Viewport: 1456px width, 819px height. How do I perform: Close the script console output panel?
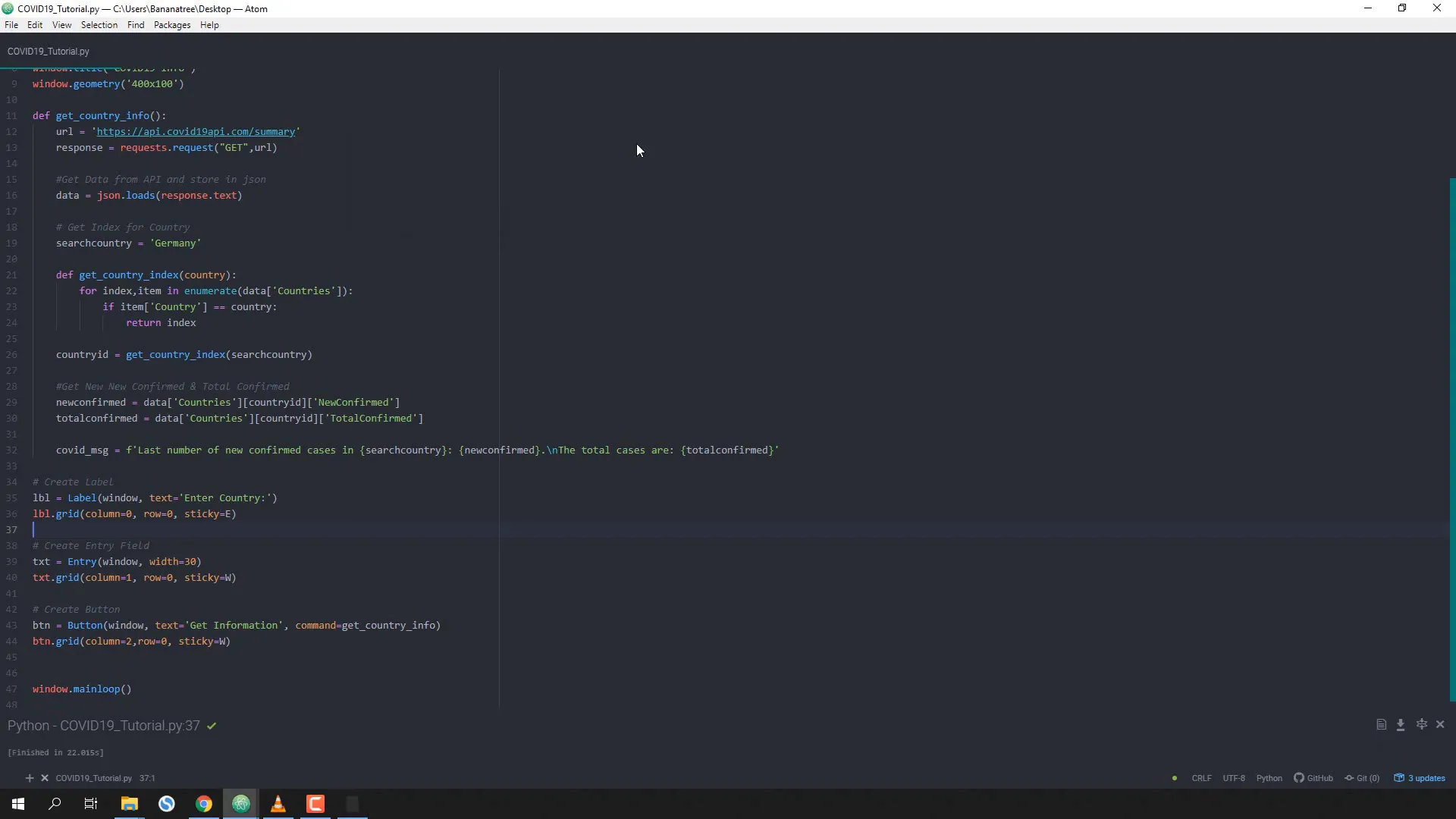[1440, 724]
